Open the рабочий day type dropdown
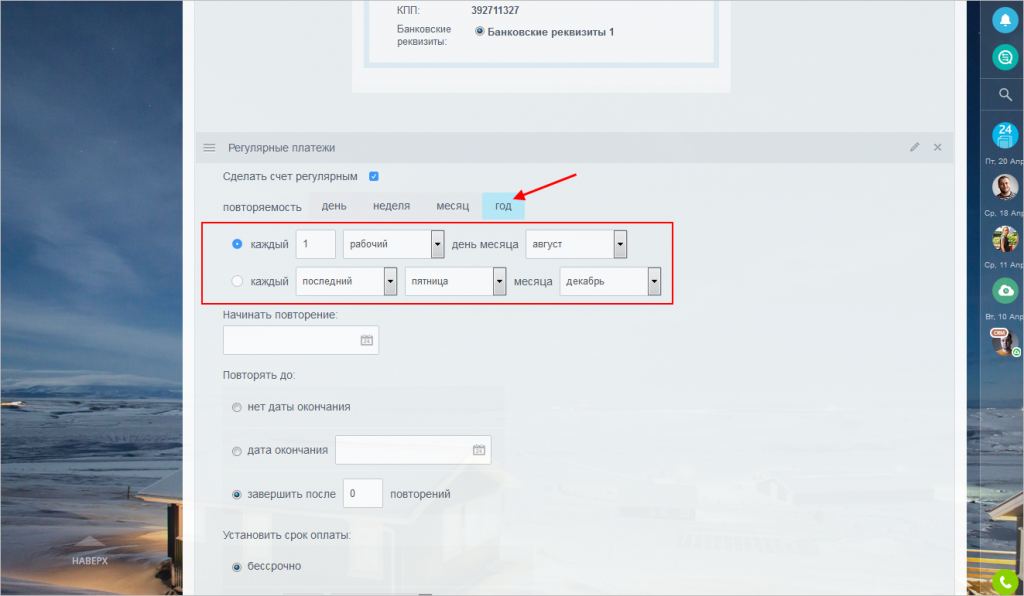The image size is (1024, 596). pyautogui.click(x=394, y=244)
